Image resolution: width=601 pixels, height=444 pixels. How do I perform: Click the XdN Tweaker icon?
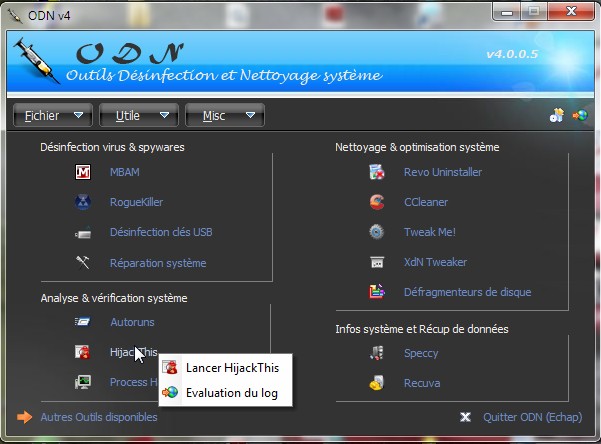click(x=377, y=262)
